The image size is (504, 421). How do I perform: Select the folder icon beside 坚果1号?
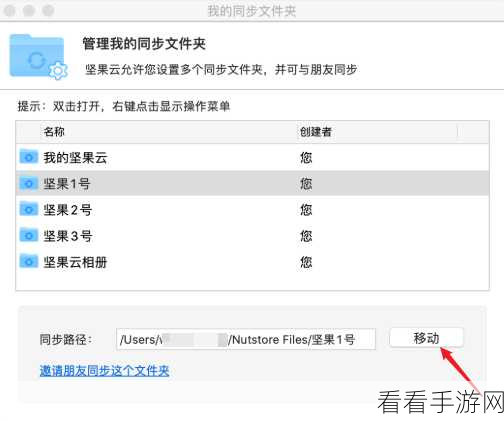tap(28, 183)
